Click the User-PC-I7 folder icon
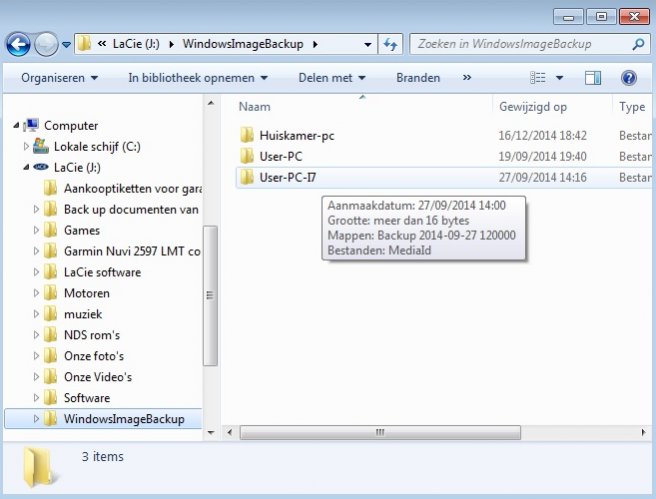The image size is (656, 499). pyautogui.click(x=247, y=177)
